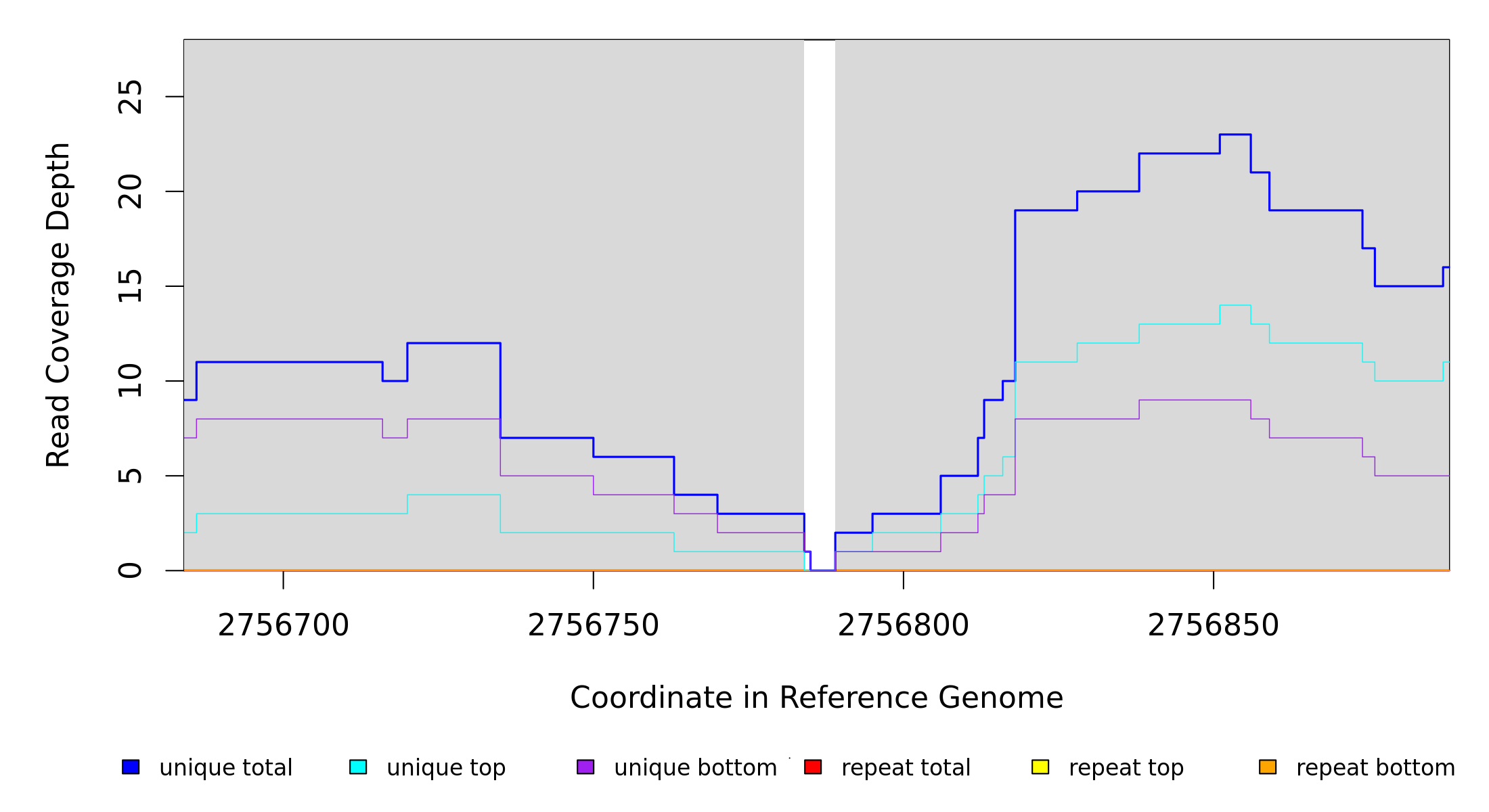Click the y-axis tick label 15
Image resolution: width=1489 pixels, height=812 pixels.
131,286
